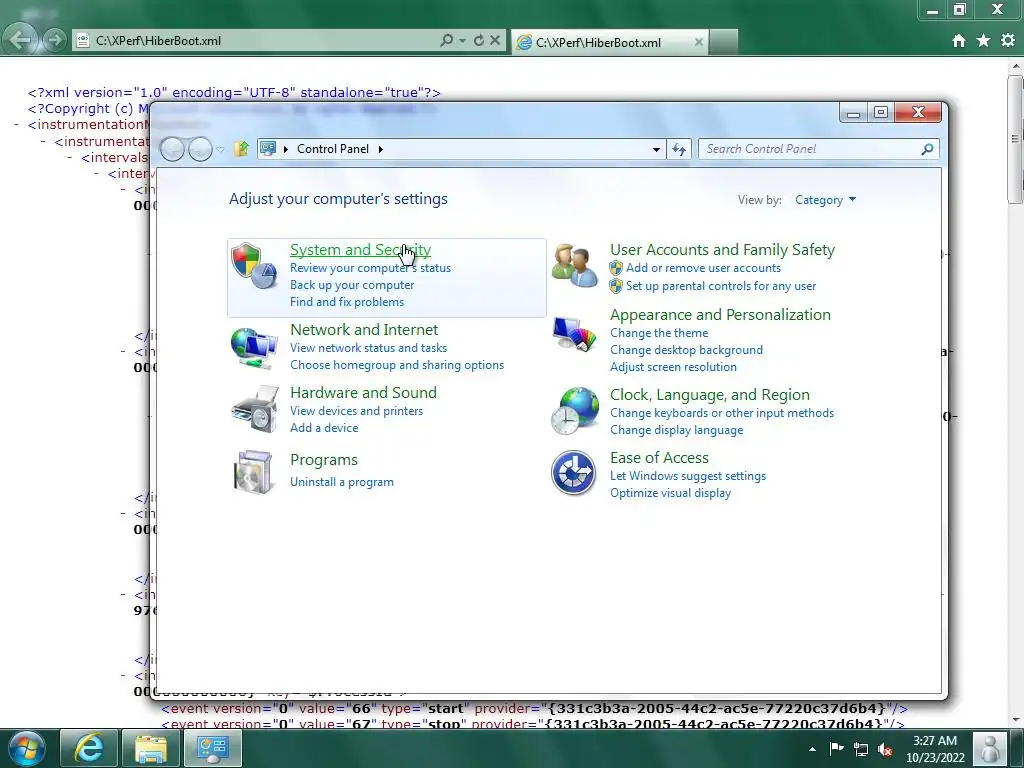This screenshot has width=1024, height=768.
Task: Click the breadcrumb arrow before Control Panel
Action: pos(286,149)
